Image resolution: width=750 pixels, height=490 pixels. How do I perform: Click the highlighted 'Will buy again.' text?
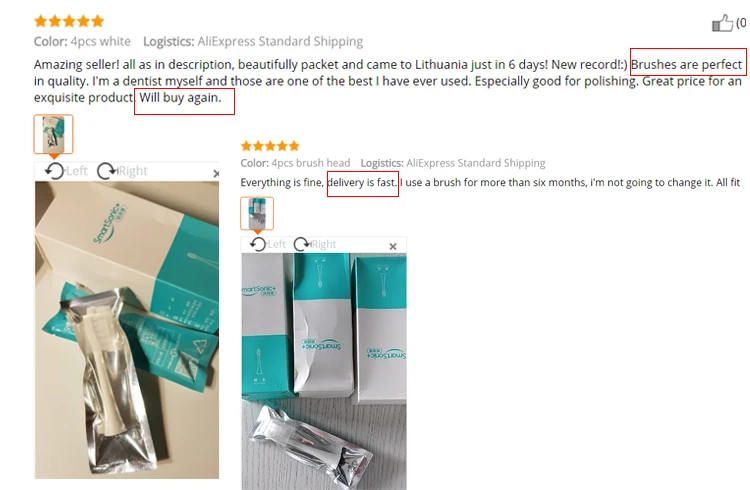point(180,98)
